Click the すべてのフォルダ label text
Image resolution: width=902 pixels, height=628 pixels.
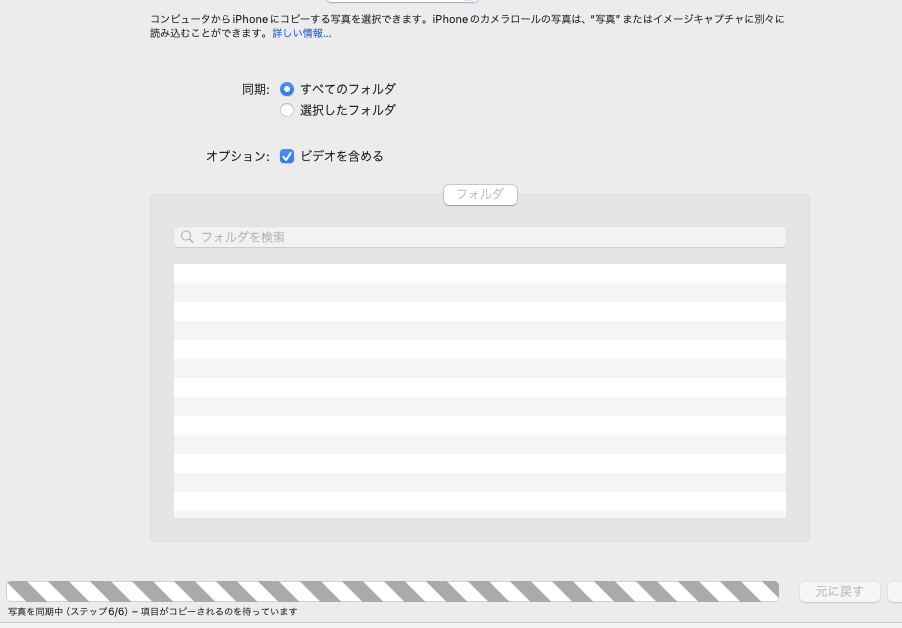[x=348, y=89]
